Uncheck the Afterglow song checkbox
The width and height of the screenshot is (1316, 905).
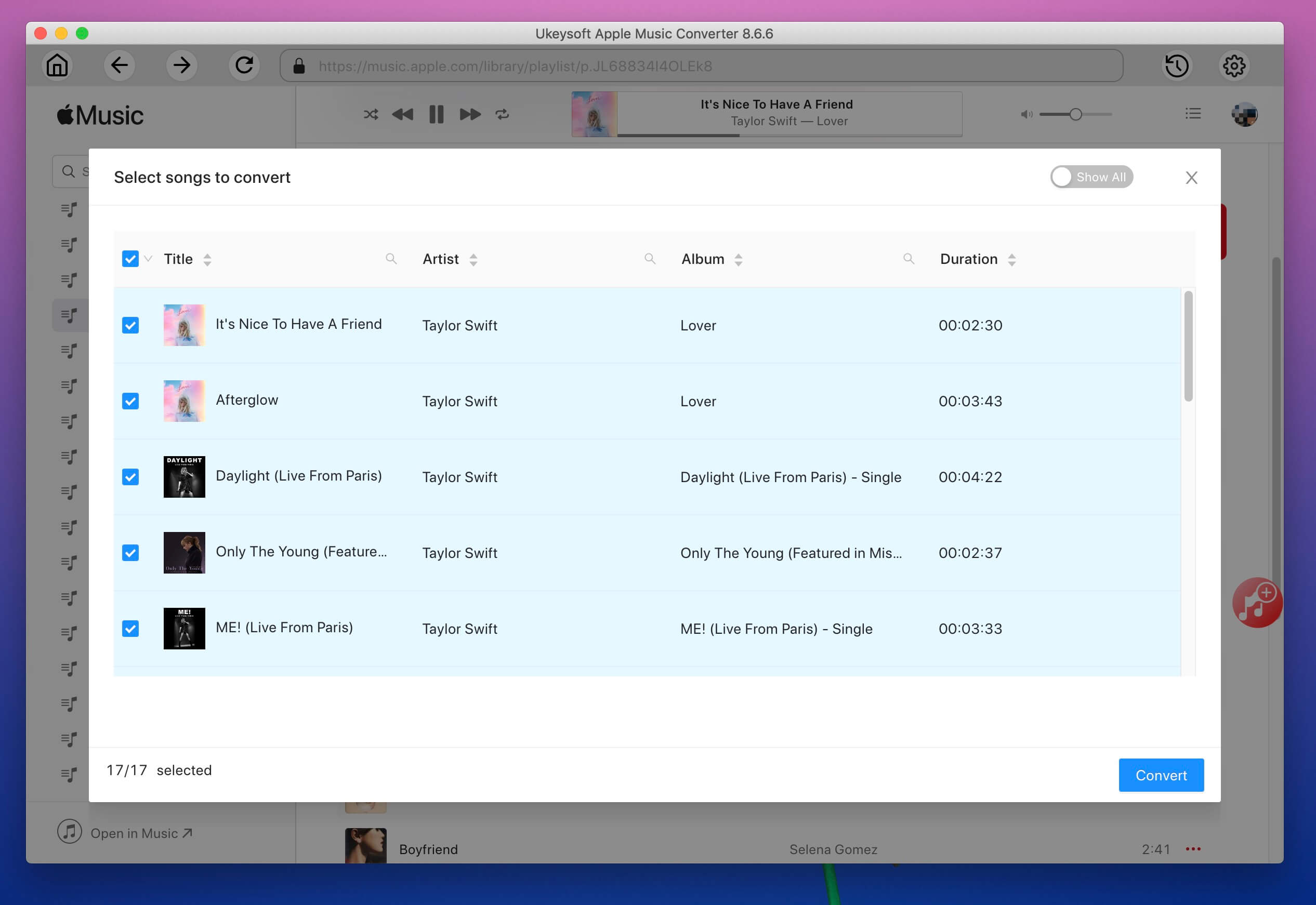[x=130, y=400]
